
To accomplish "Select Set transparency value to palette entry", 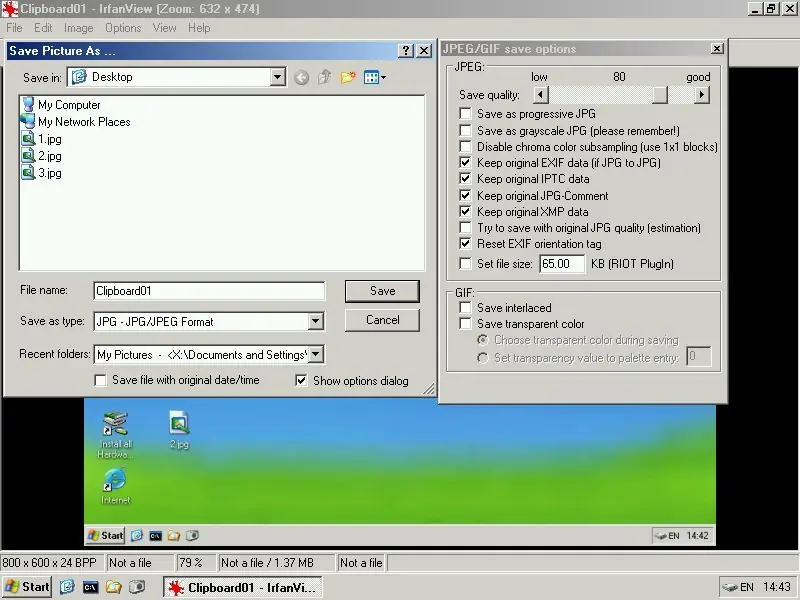I will 482,358.
